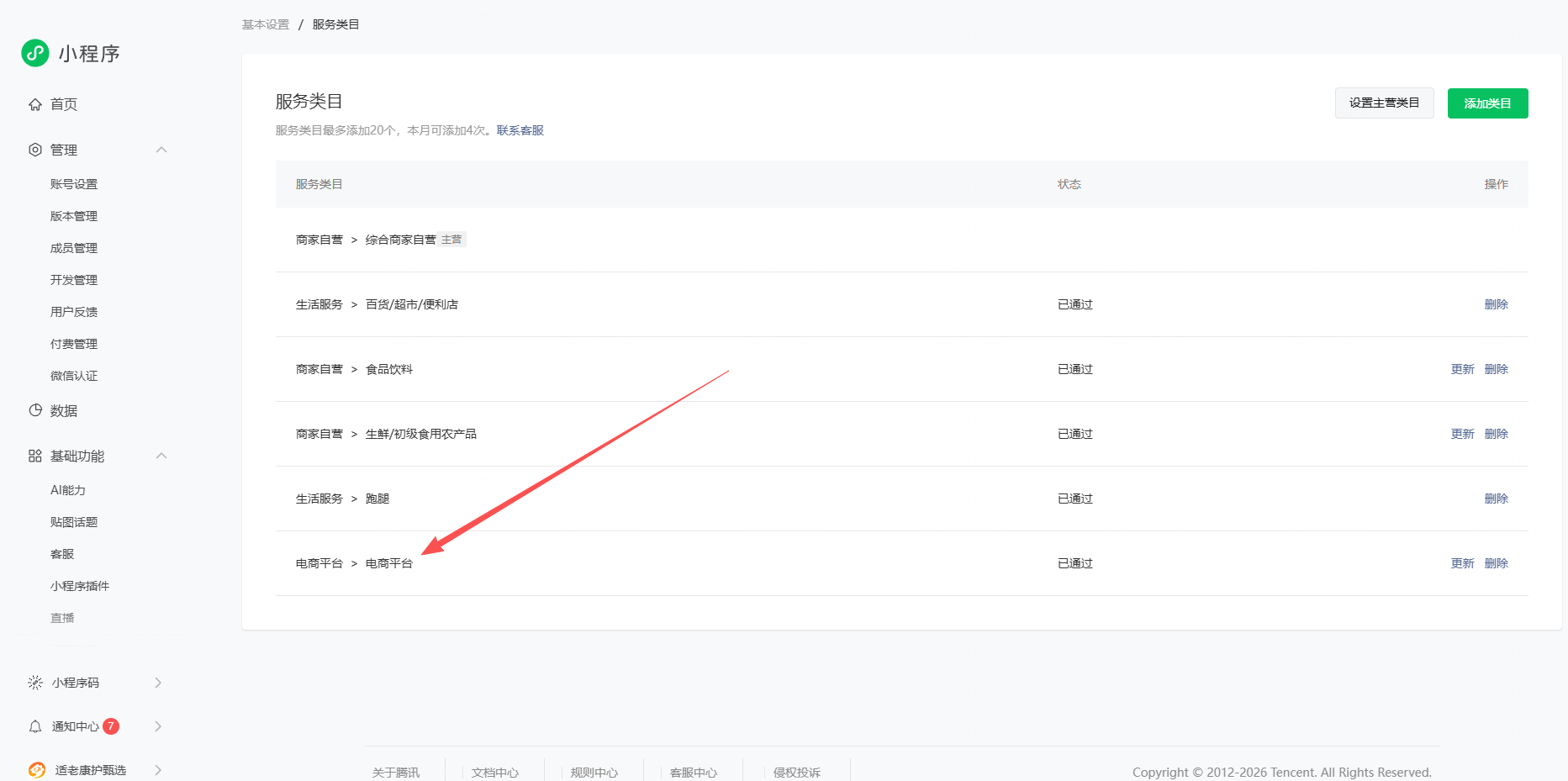The height and width of the screenshot is (781, 1568).
Task: Delete the 食品饮料 category
Action: pyautogui.click(x=1497, y=369)
